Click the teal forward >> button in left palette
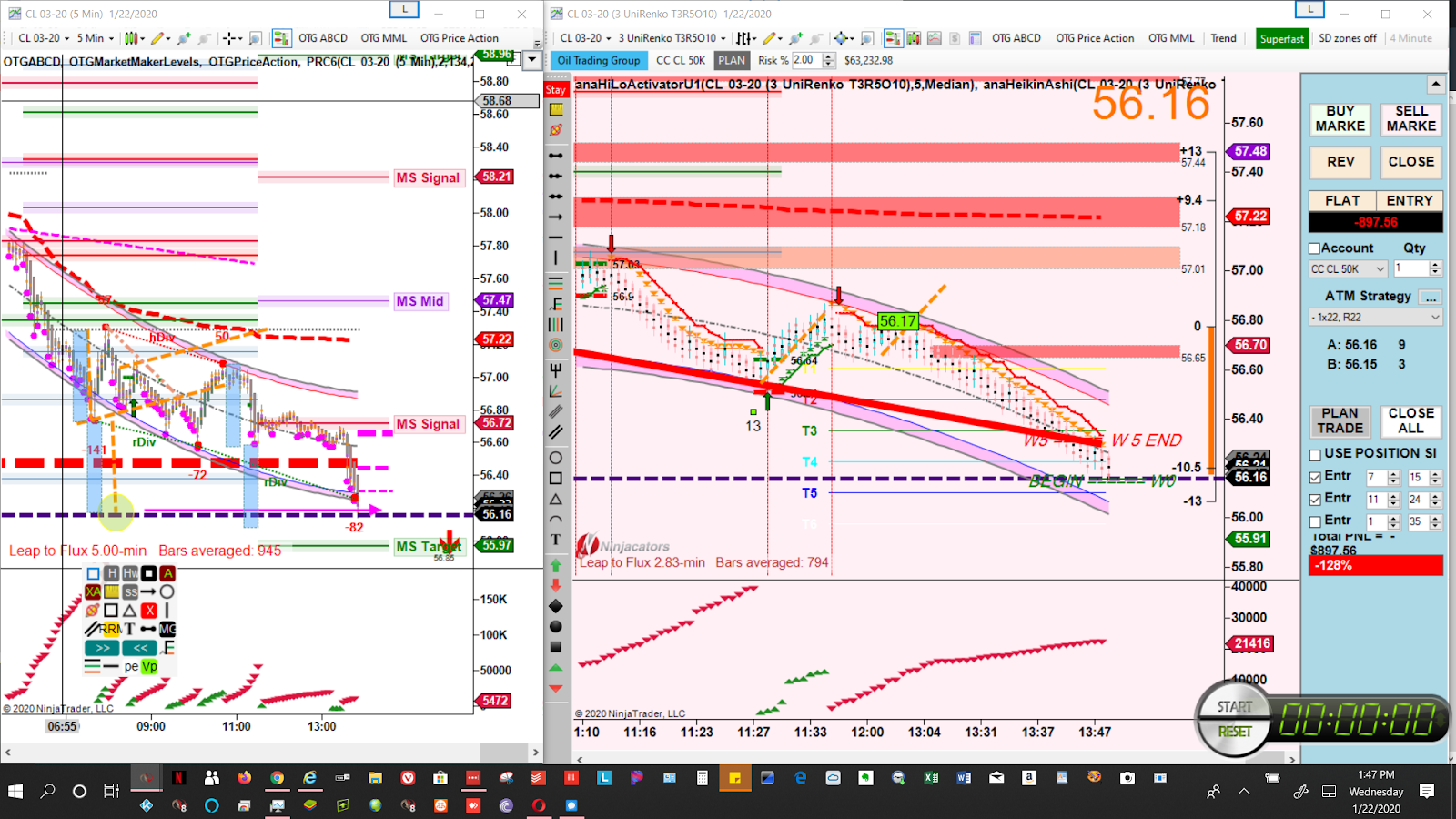The width and height of the screenshot is (1456, 819). point(102,648)
